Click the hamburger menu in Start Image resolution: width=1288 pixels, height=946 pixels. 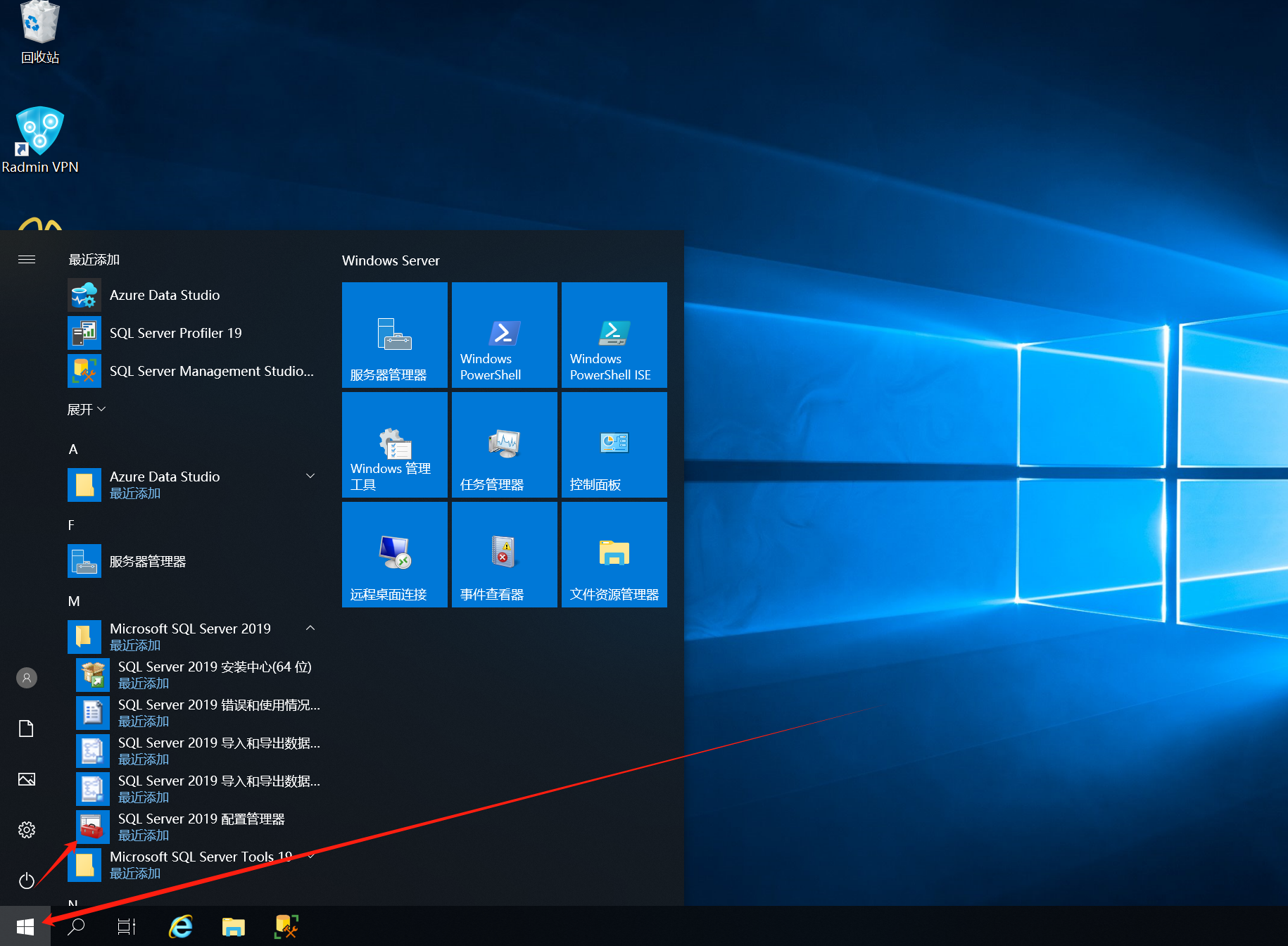27,260
